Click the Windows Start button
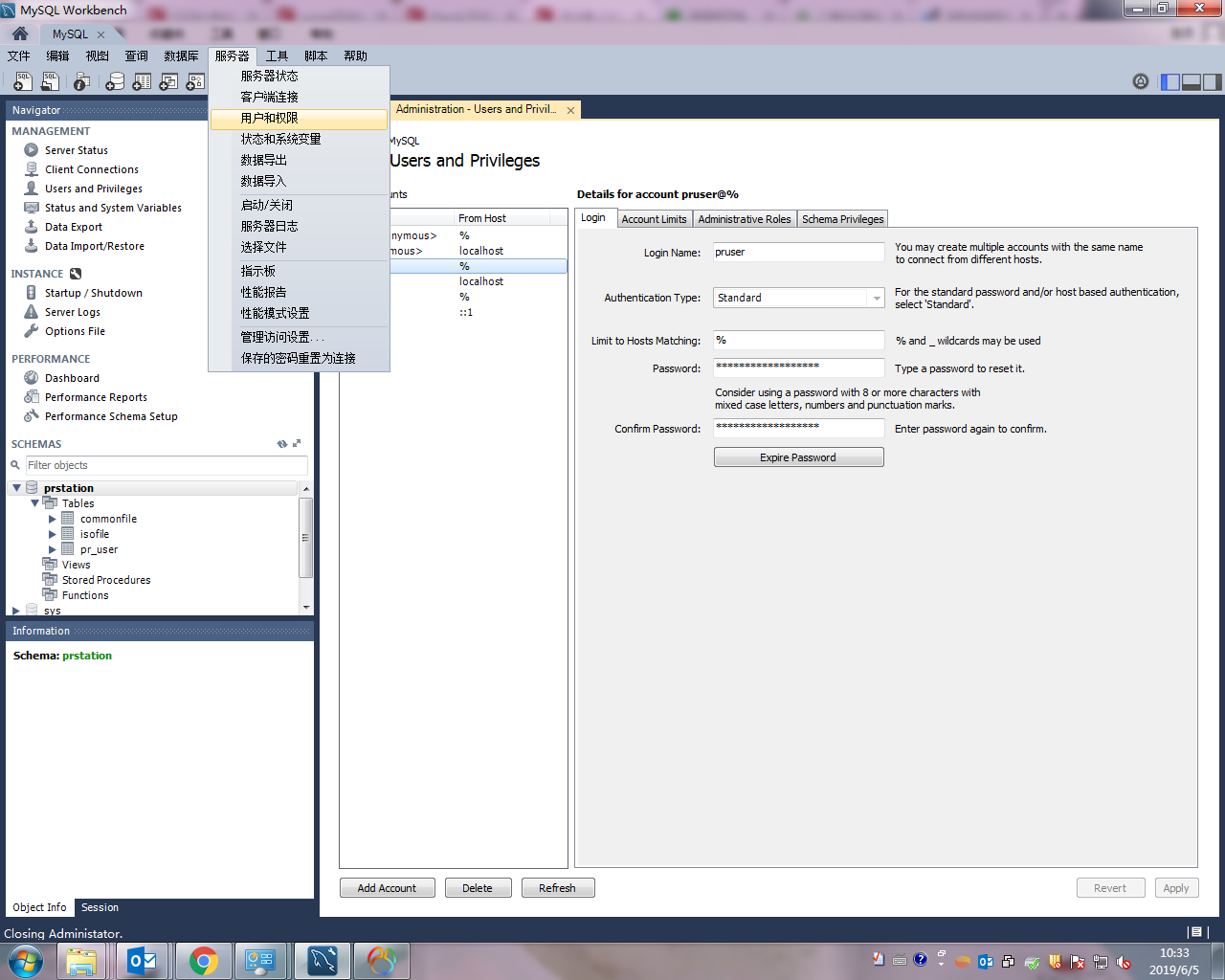Image resolution: width=1225 pixels, height=980 pixels. coord(27,961)
